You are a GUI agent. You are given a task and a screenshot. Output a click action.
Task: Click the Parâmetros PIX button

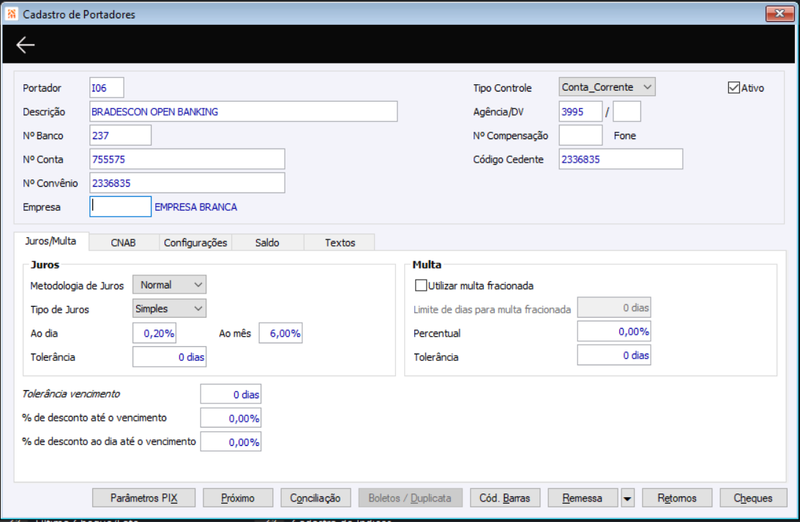point(144,498)
